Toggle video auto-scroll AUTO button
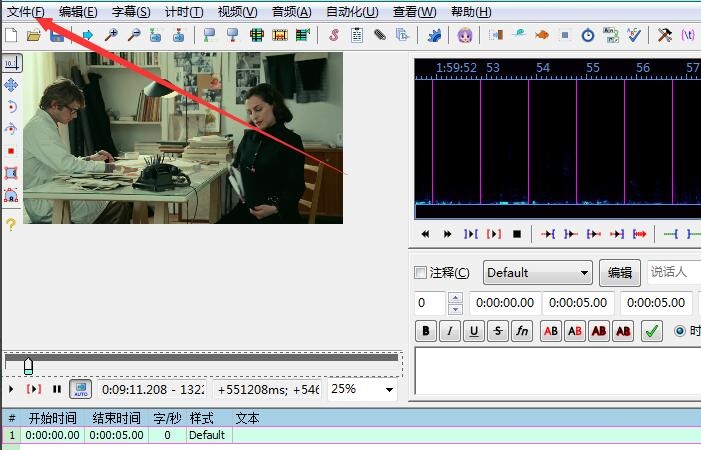Screen dimensions: 701x450 point(80,389)
